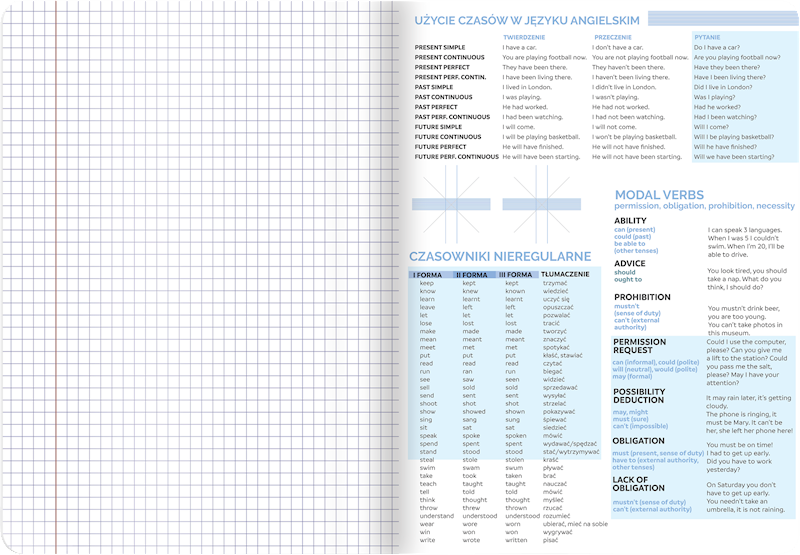Select the 'III FORMA' column header
The width and height of the screenshot is (800, 555).
click(515, 275)
